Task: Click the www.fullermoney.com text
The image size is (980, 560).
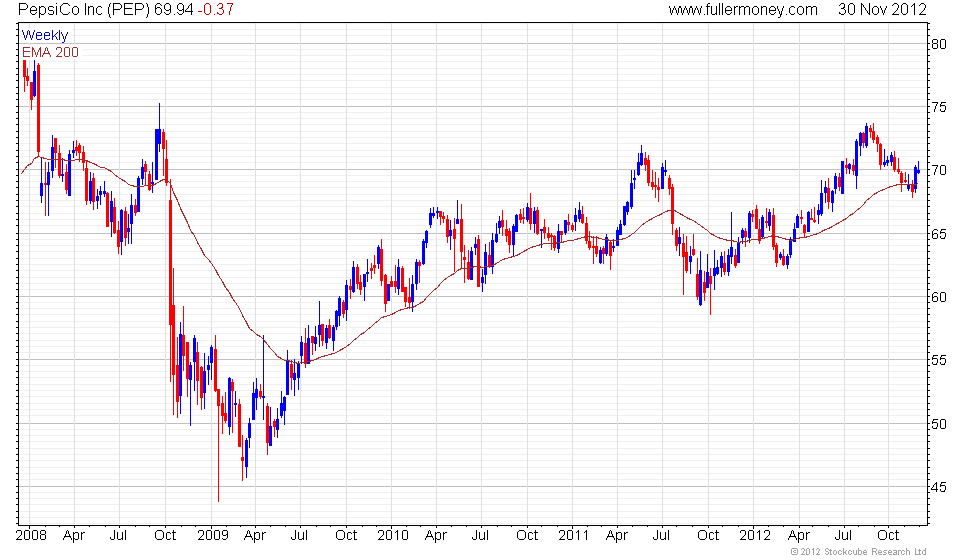Action: tap(743, 9)
